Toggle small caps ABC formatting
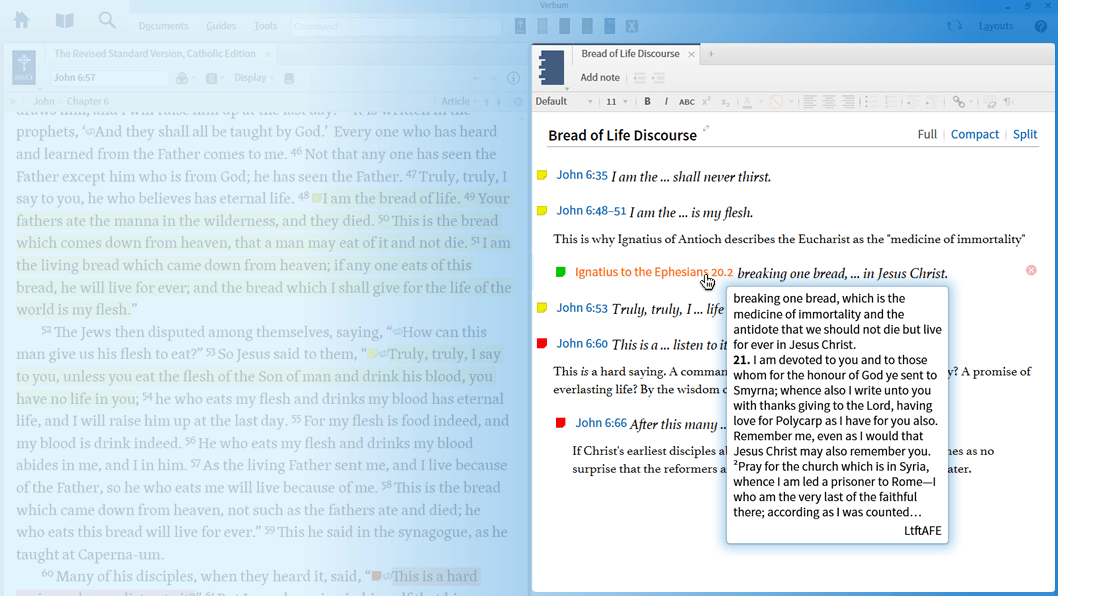Image resolution: width=1112 pixels, height=596 pixels. tap(686, 102)
